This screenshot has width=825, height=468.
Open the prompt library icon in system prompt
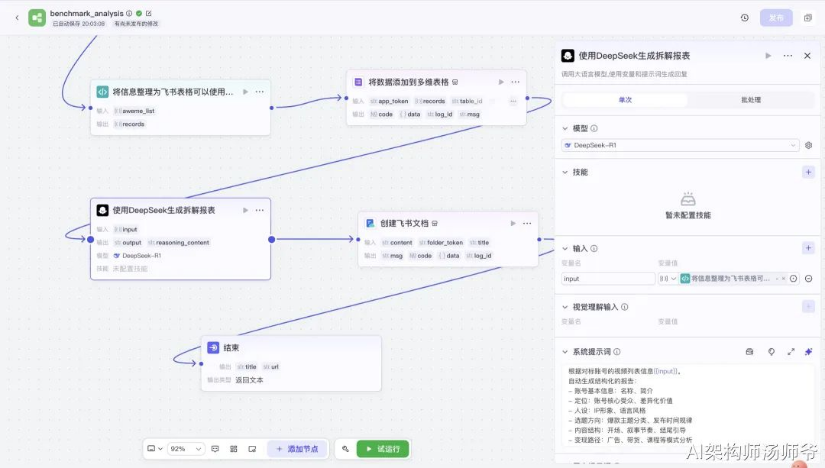[x=750, y=352]
